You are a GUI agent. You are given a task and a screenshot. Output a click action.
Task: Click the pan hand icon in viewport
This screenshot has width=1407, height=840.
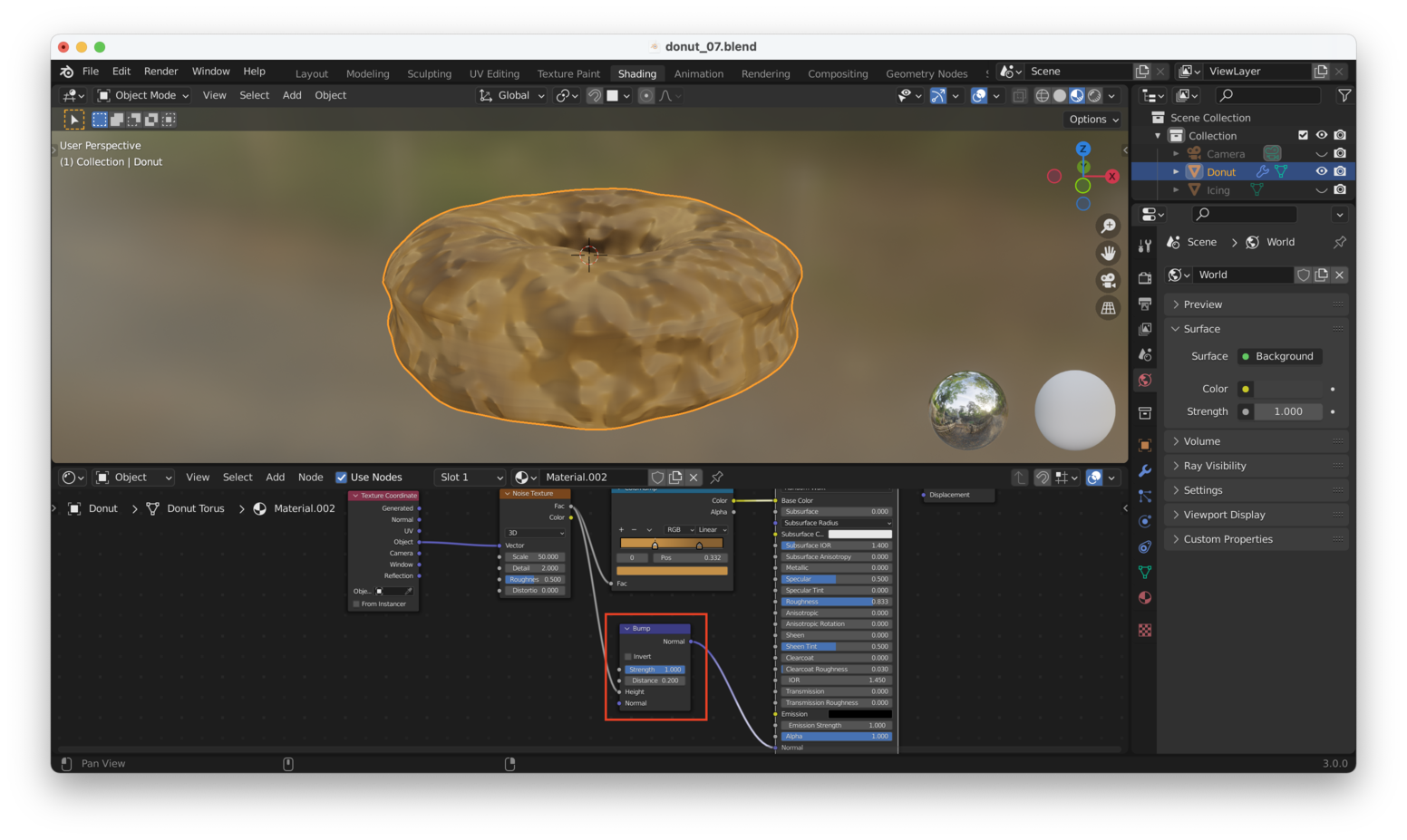[1108, 254]
